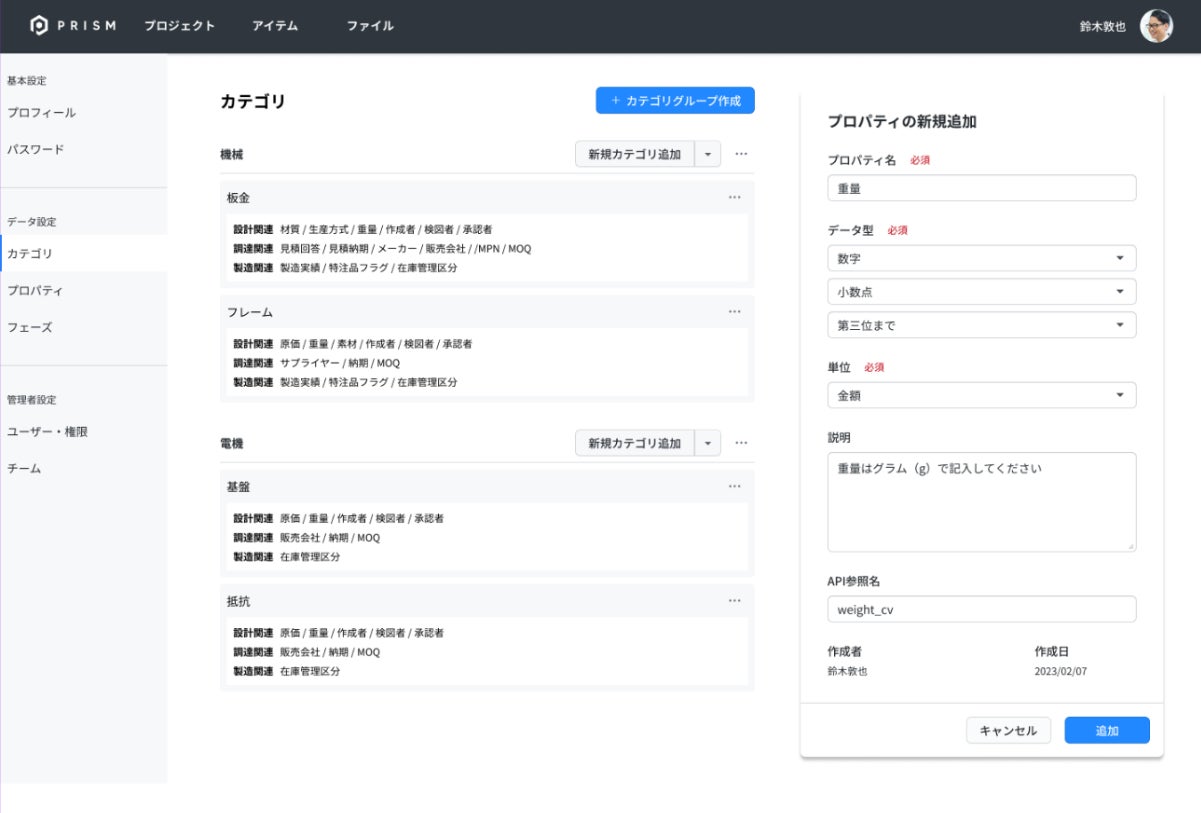The height and width of the screenshot is (813, 1201).
Task: Click the 追加 button
Action: 1107,731
